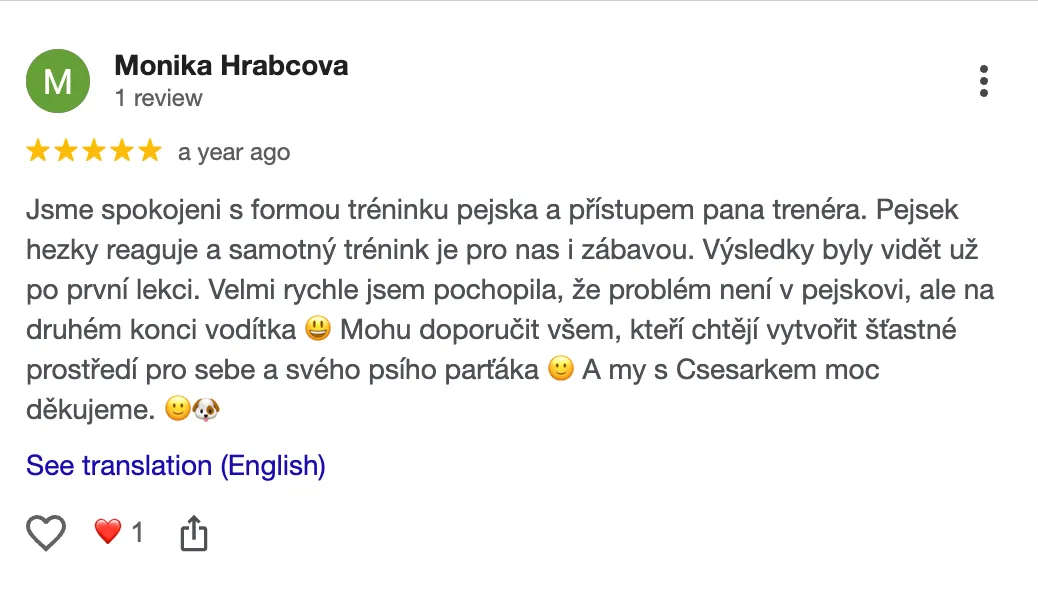Open the three-dot more options menu
The width and height of the screenshot is (1038, 596).
click(x=984, y=81)
